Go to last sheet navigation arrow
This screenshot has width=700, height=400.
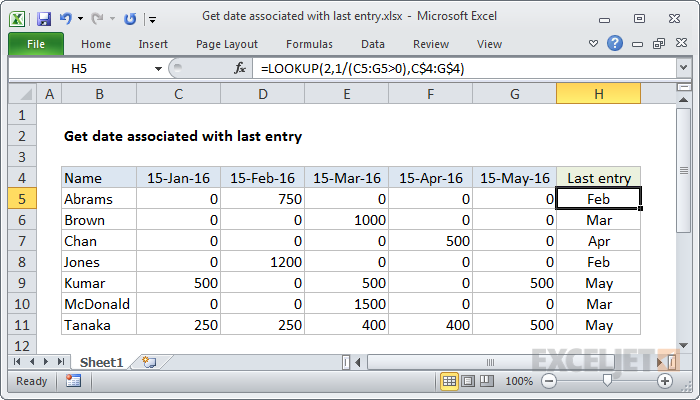[x=61, y=362]
